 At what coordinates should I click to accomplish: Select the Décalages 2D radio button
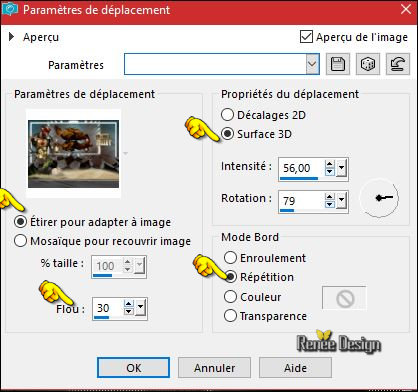[x=227, y=115]
